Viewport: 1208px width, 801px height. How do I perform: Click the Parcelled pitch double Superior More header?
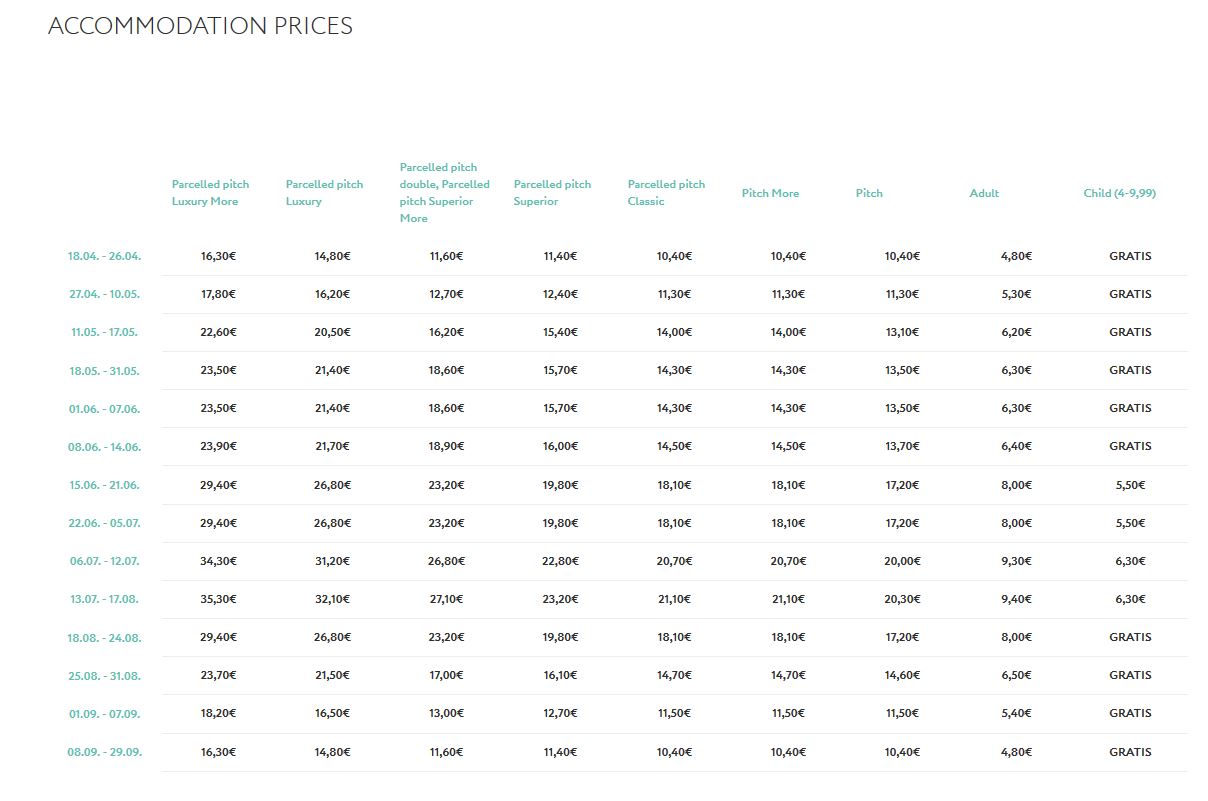(x=445, y=193)
